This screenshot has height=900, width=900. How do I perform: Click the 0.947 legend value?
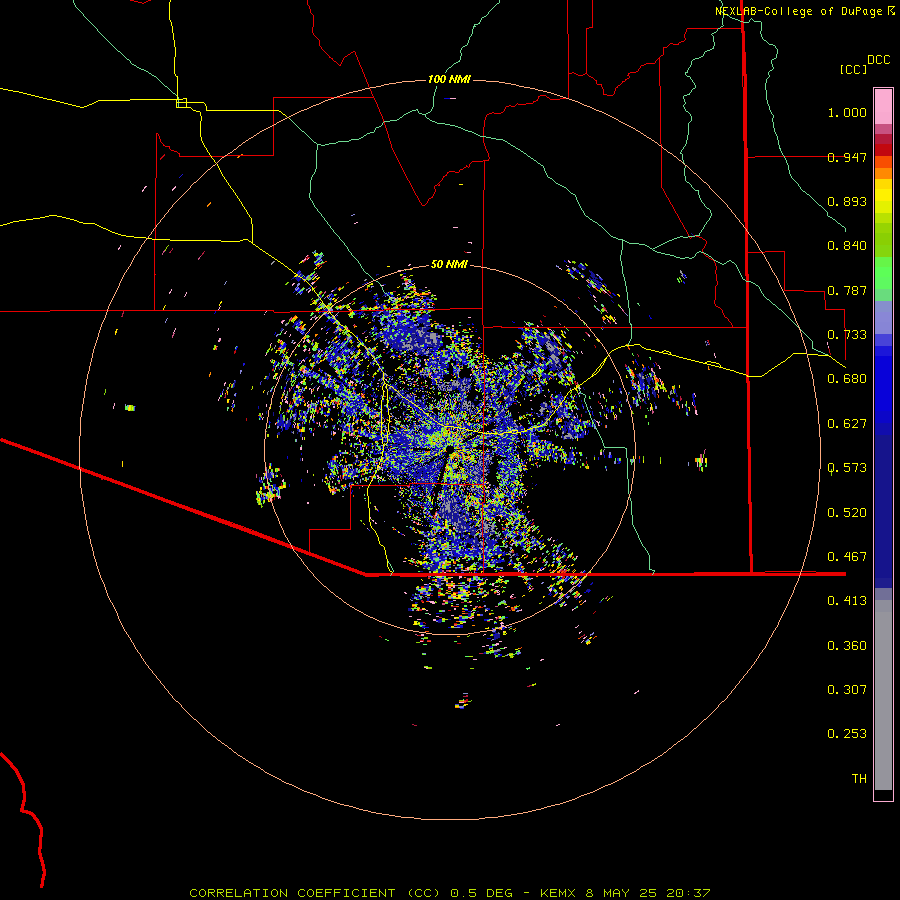point(847,157)
